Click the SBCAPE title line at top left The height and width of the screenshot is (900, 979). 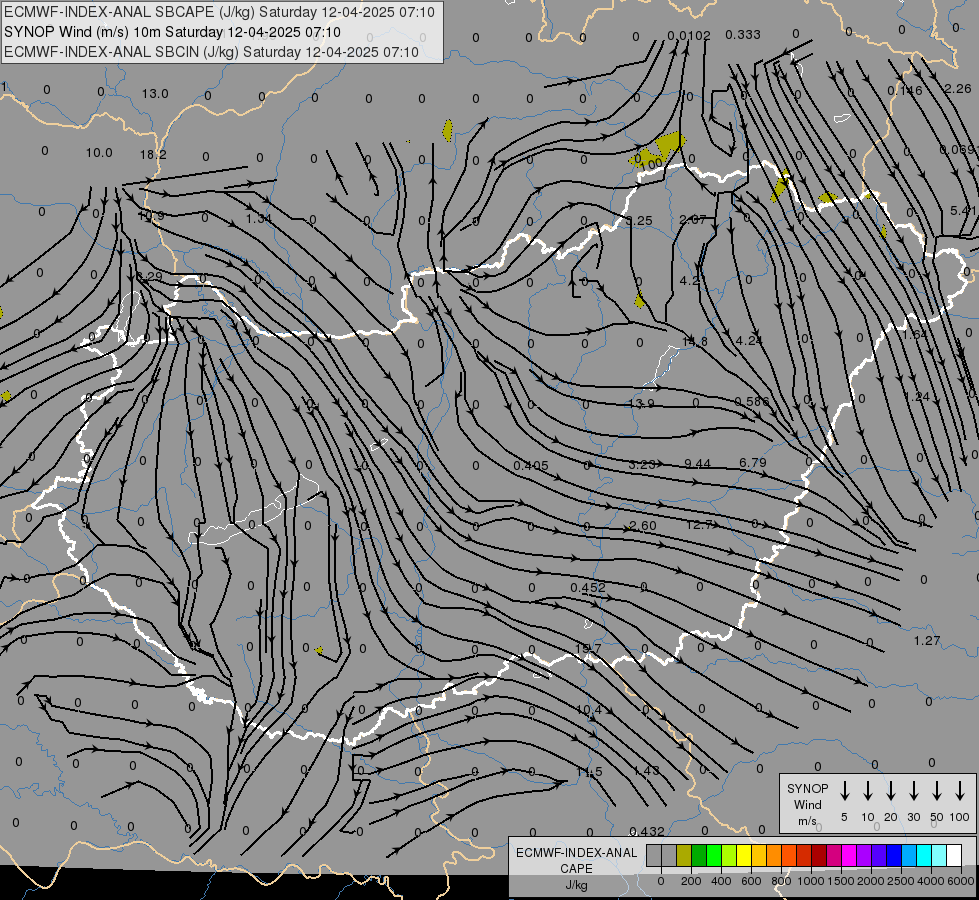[x=219, y=12]
